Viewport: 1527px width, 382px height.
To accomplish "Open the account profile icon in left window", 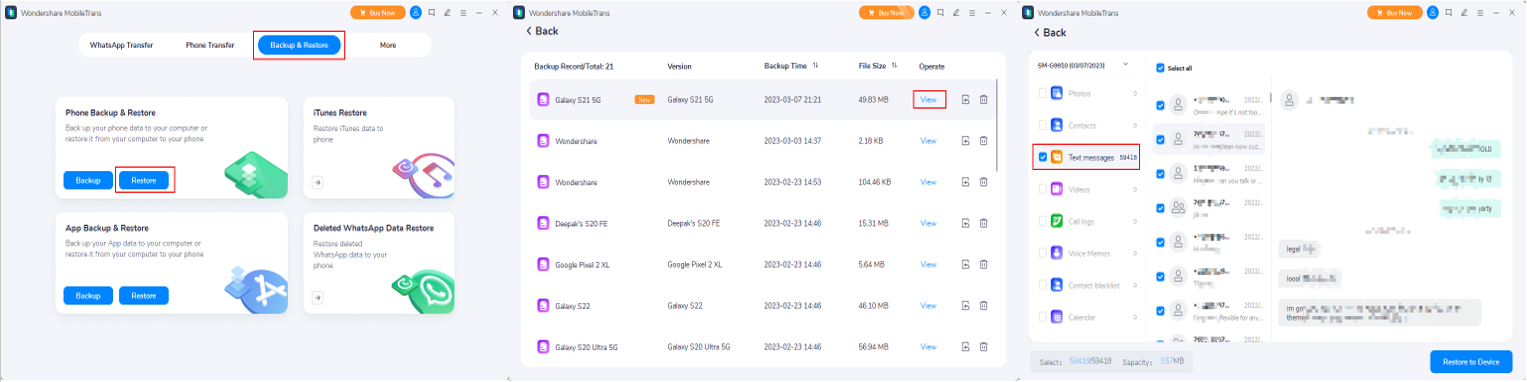I will (416, 13).
